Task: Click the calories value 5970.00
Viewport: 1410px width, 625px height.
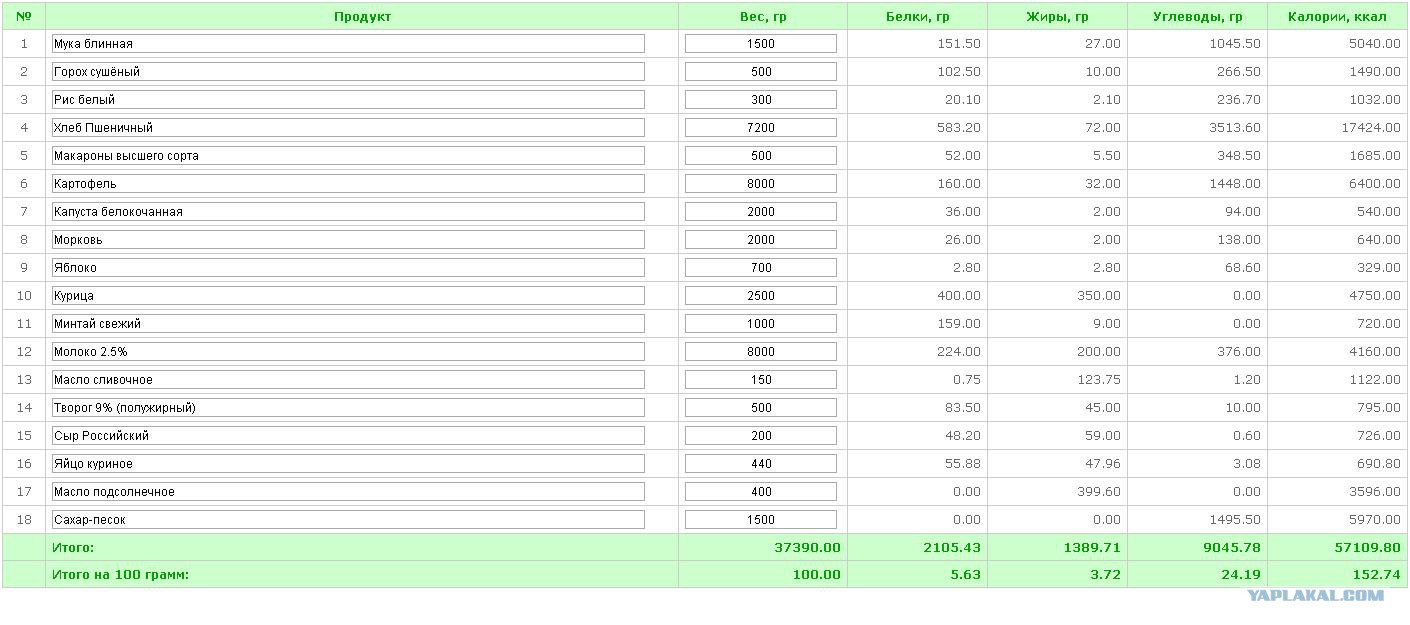Action: [x=1375, y=520]
